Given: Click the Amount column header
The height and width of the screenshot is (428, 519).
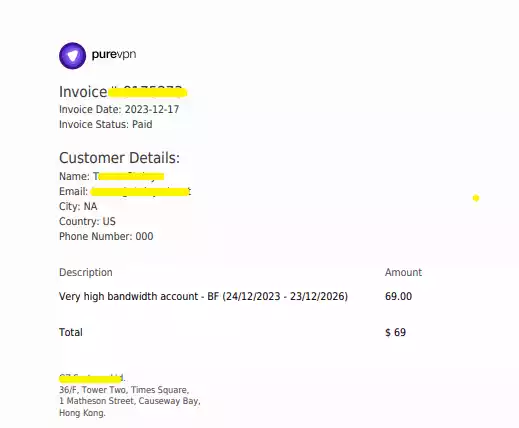Looking at the screenshot, I should coord(403,272).
